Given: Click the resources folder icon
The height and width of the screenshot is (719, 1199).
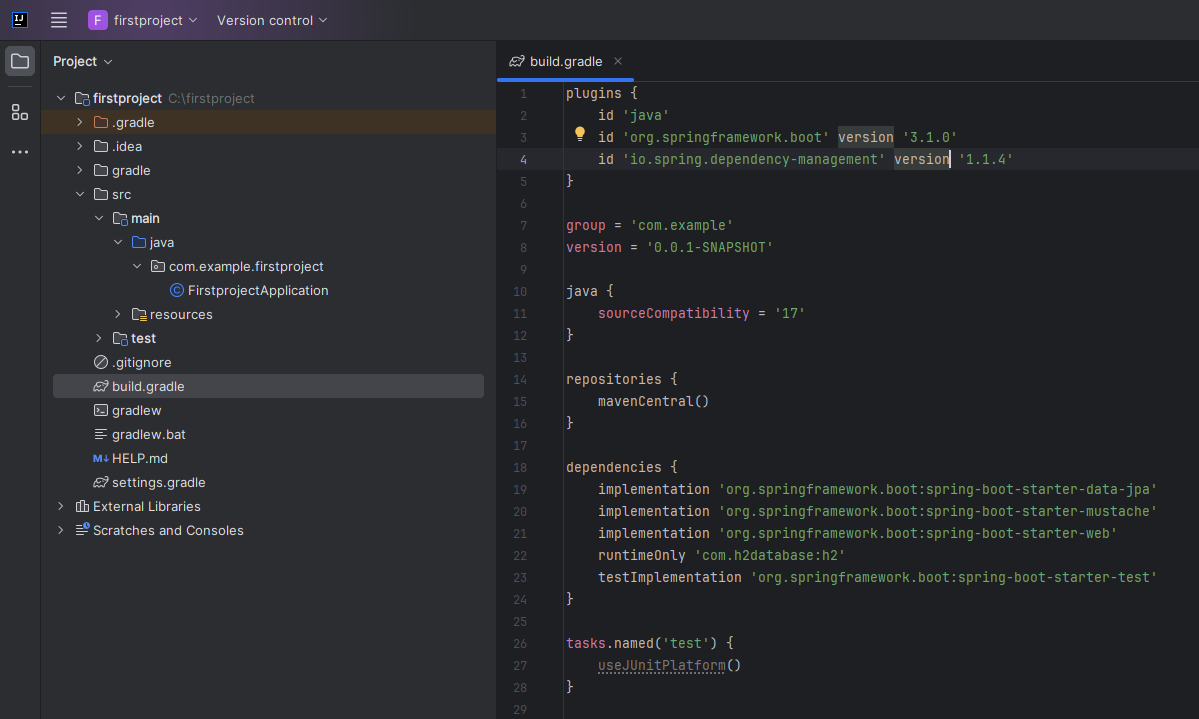Looking at the screenshot, I should click(139, 314).
